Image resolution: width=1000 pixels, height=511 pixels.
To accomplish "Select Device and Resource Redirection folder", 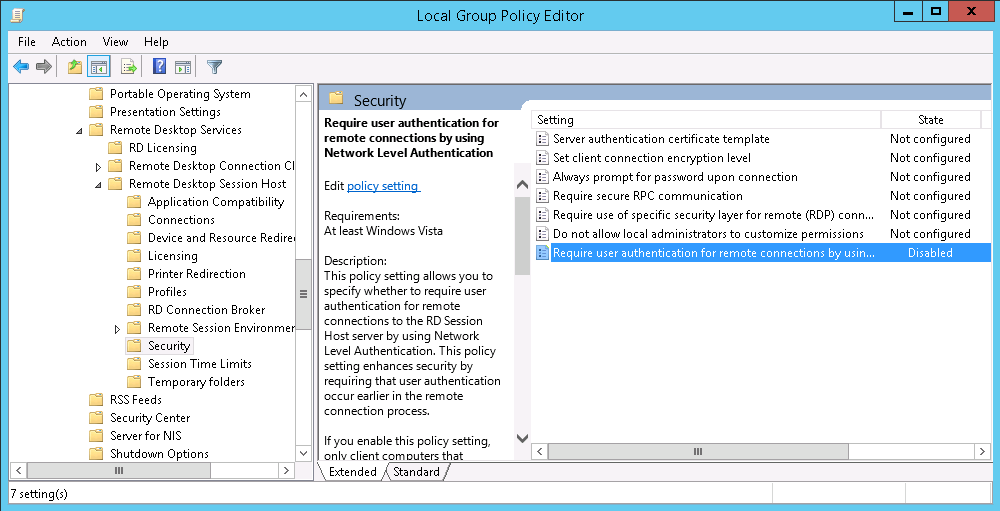I will (x=221, y=238).
